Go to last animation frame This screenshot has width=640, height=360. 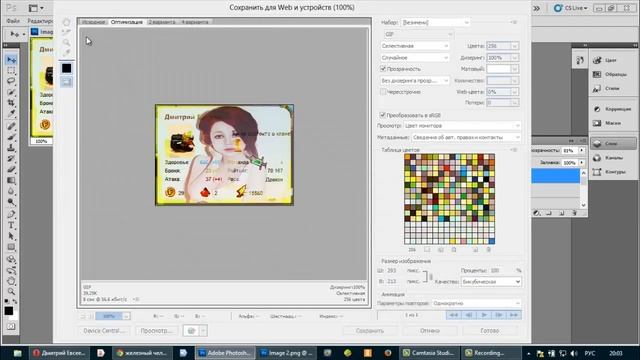514,315
